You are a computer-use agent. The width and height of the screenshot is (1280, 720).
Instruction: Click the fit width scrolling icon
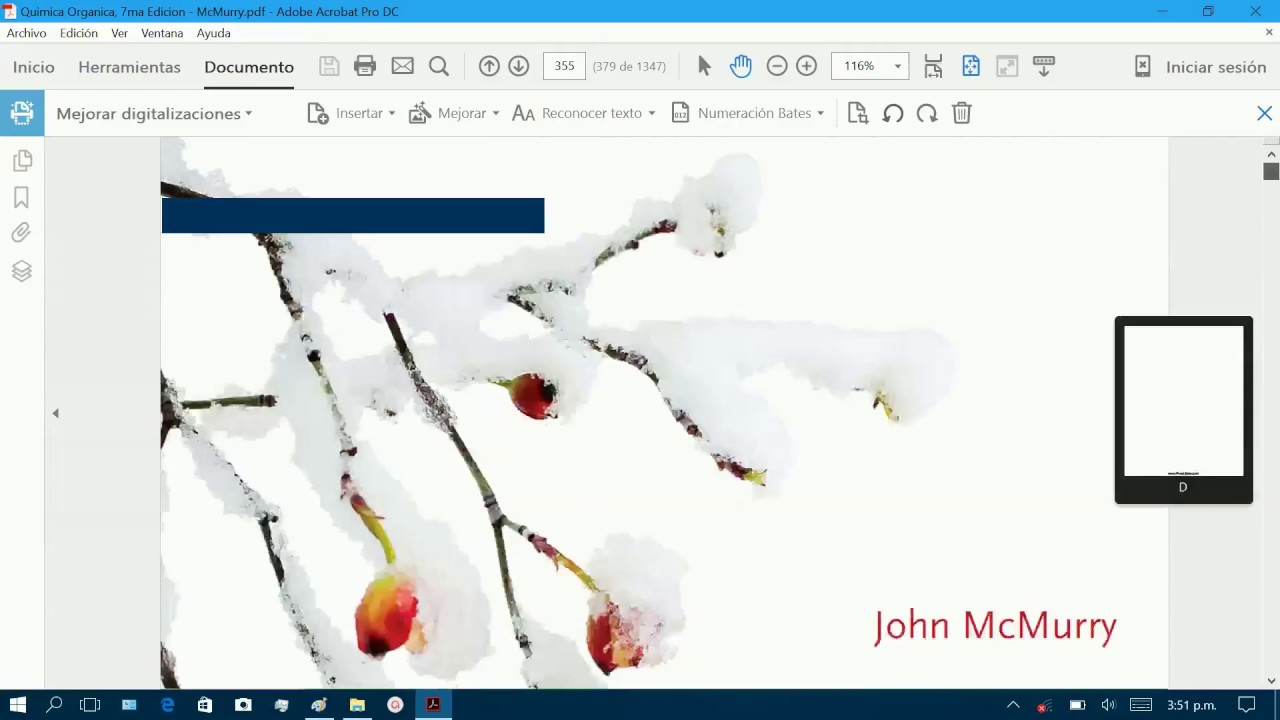(933, 66)
